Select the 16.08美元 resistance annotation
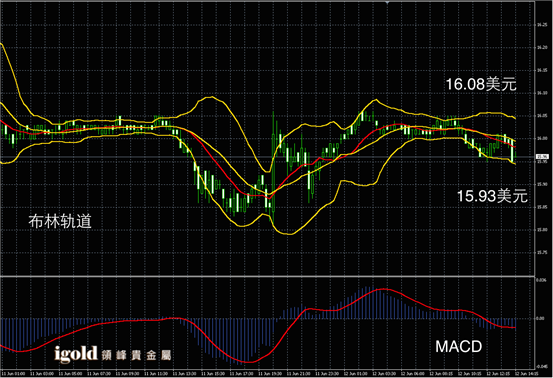The height and width of the screenshot is (378, 553). (x=481, y=84)
